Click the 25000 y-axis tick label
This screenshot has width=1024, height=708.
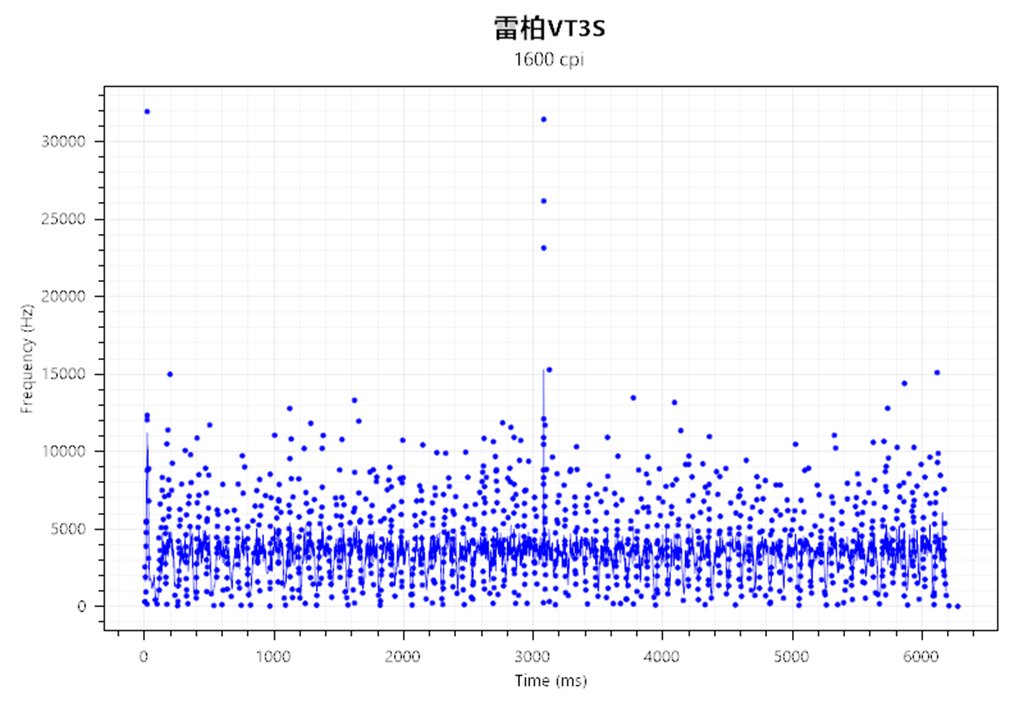click(x=63, y=219)
